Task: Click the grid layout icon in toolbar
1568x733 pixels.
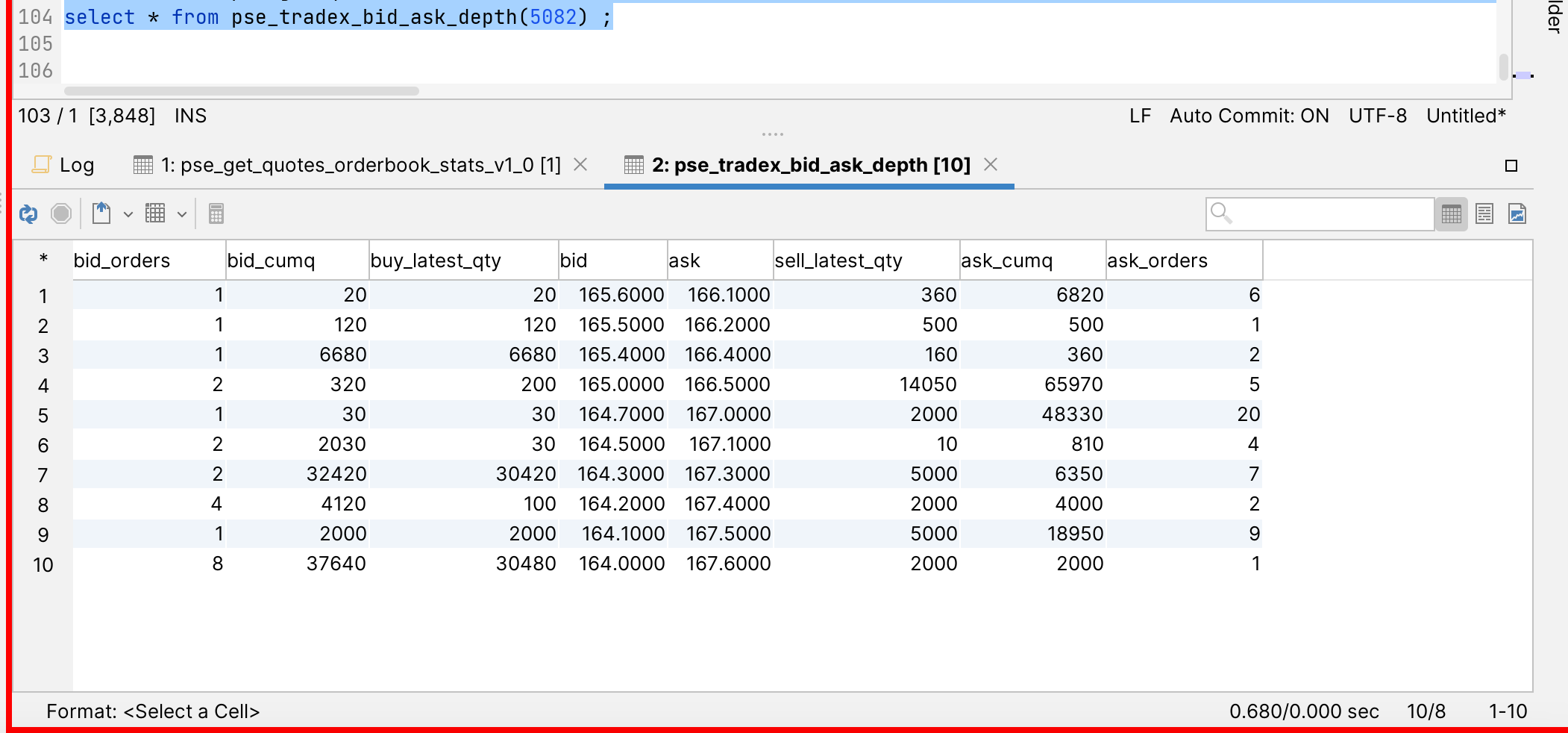Action: tap(155, 214)
